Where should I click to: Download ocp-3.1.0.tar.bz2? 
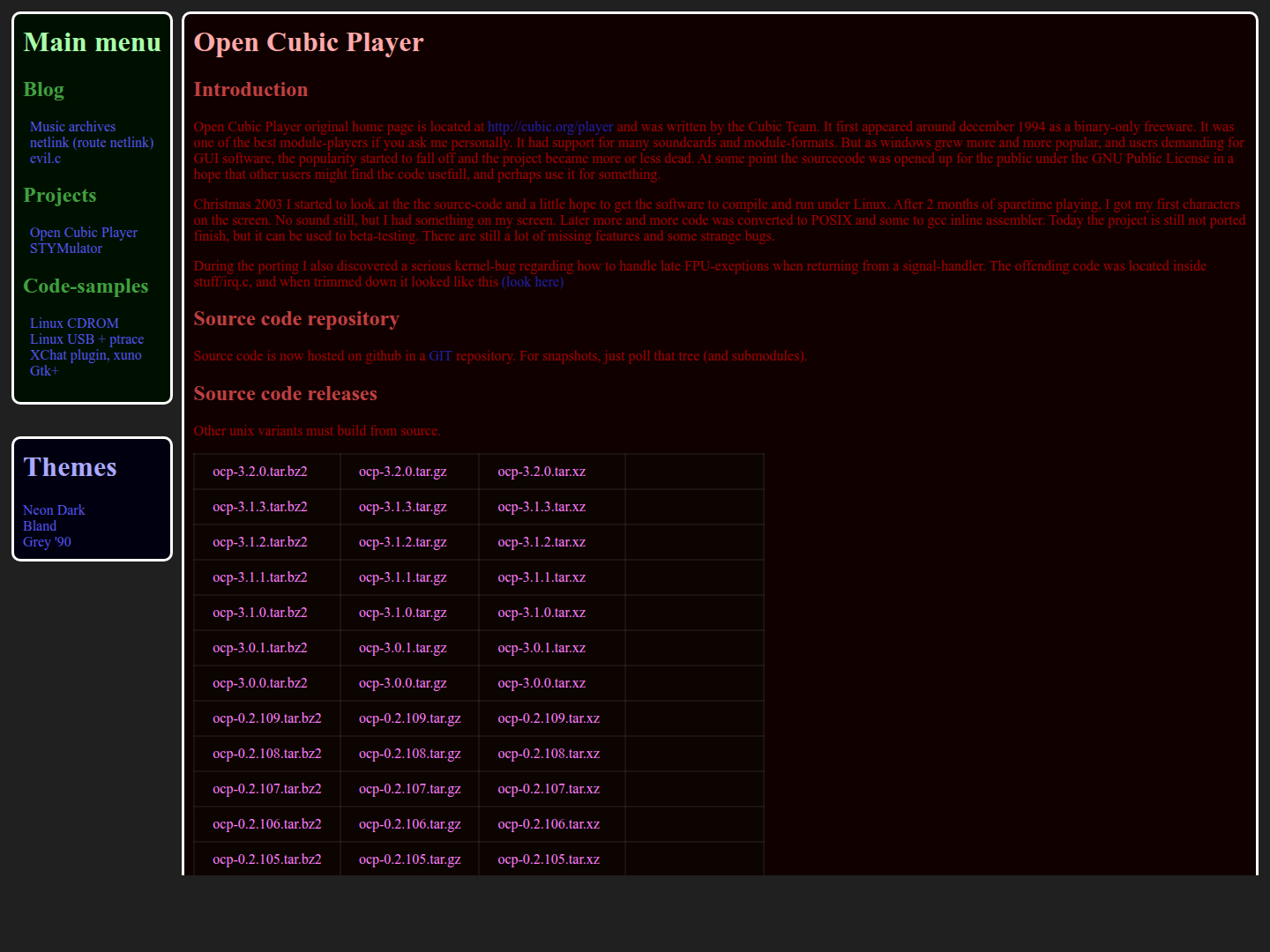point(260,613)
